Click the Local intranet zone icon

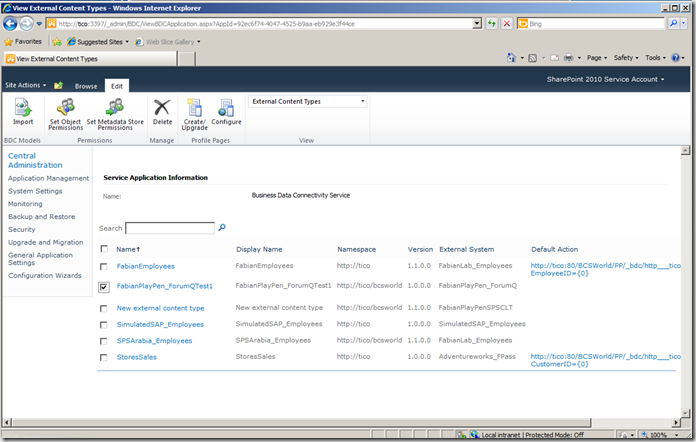475,435
